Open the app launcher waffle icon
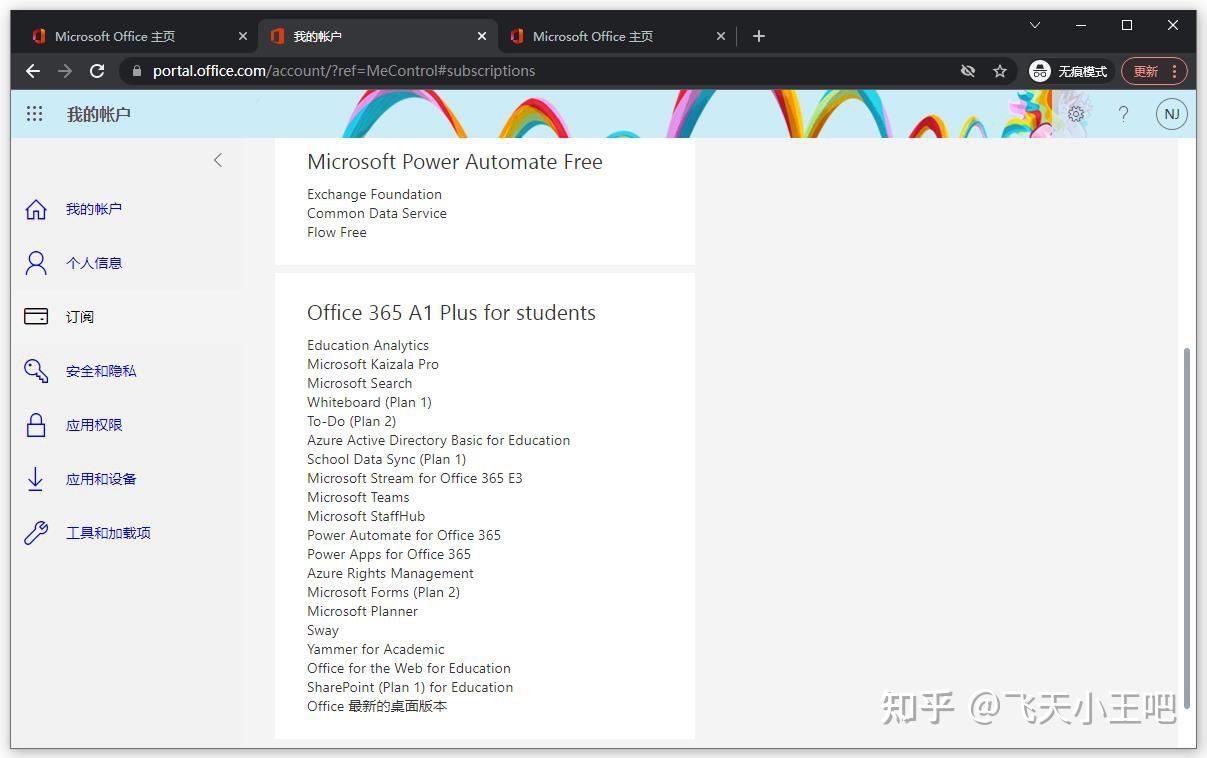The height and width of the screenshot is (758, 1207). coord(34,113)
